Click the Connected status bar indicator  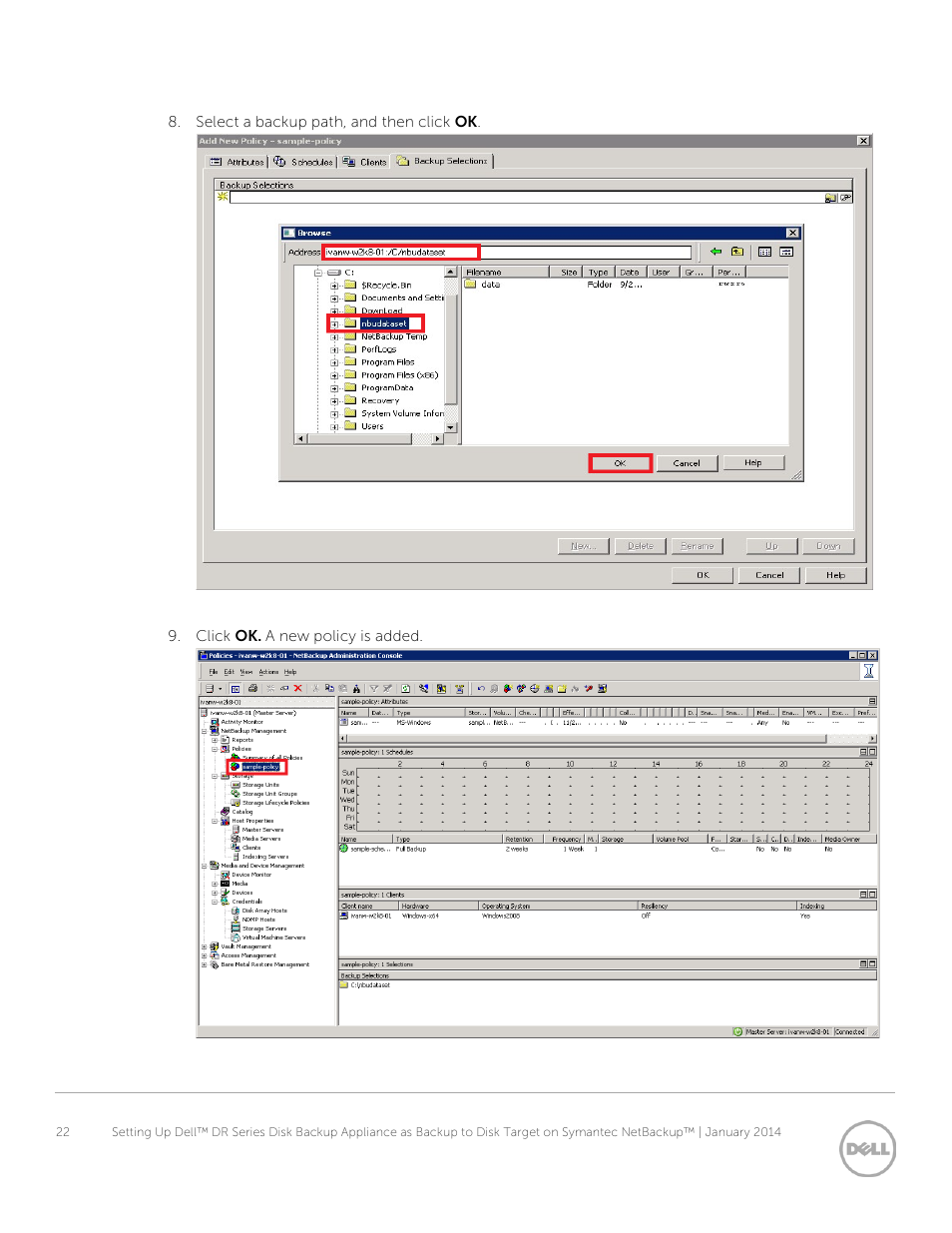(x=849, y=1032)
